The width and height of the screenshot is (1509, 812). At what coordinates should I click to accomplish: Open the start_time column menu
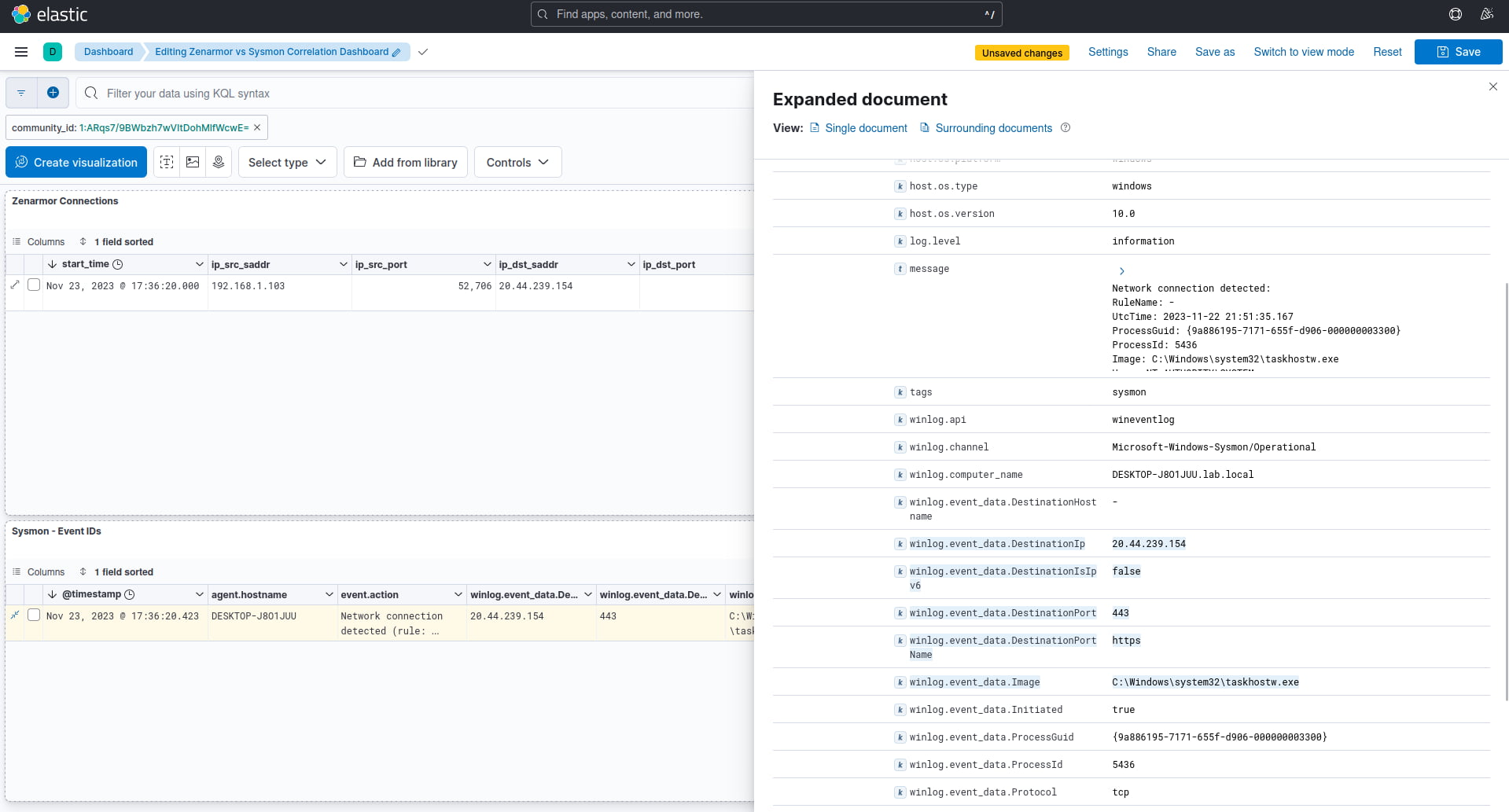[199, 264]
